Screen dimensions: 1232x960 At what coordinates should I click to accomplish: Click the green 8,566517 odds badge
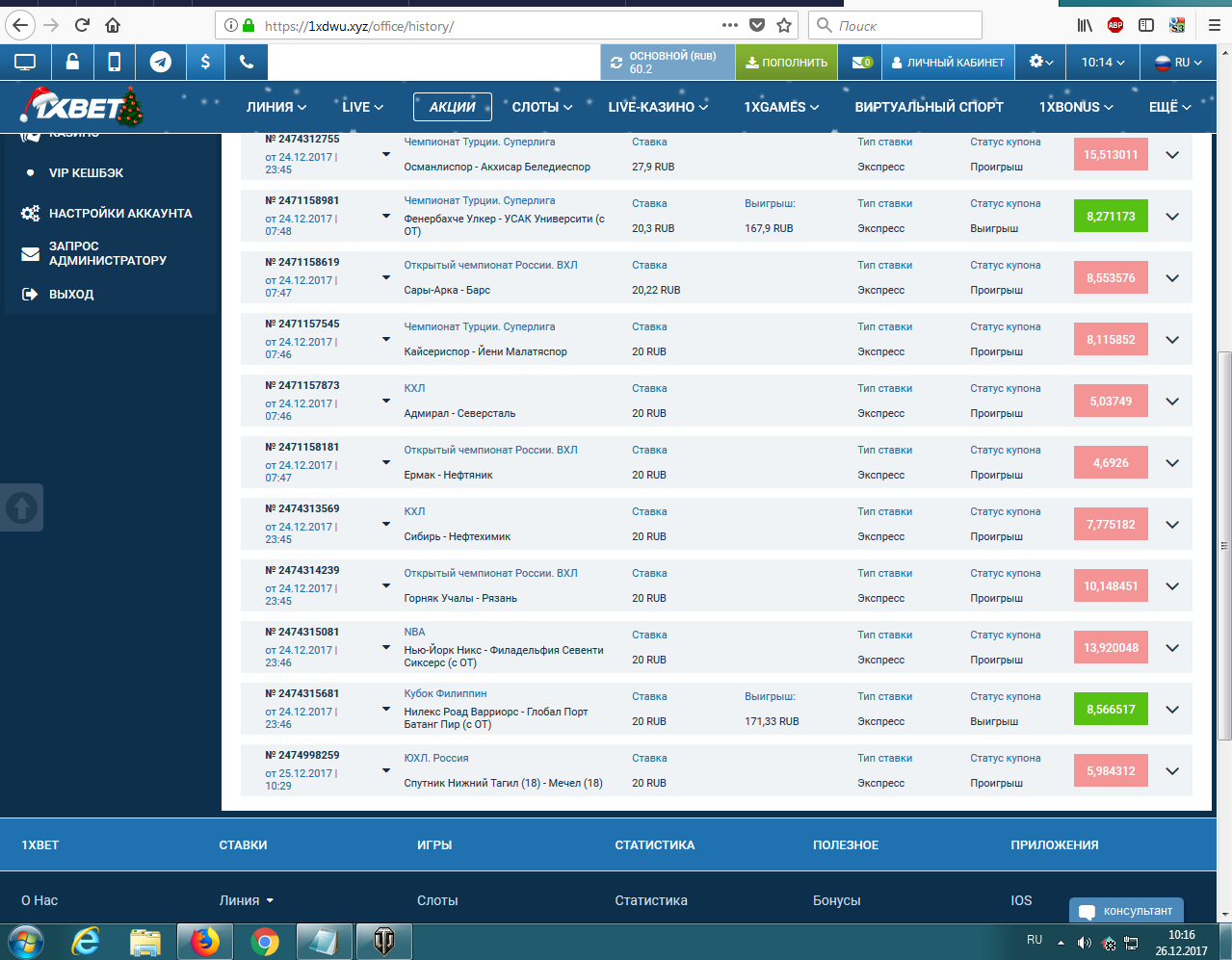tap(1111, 710)
